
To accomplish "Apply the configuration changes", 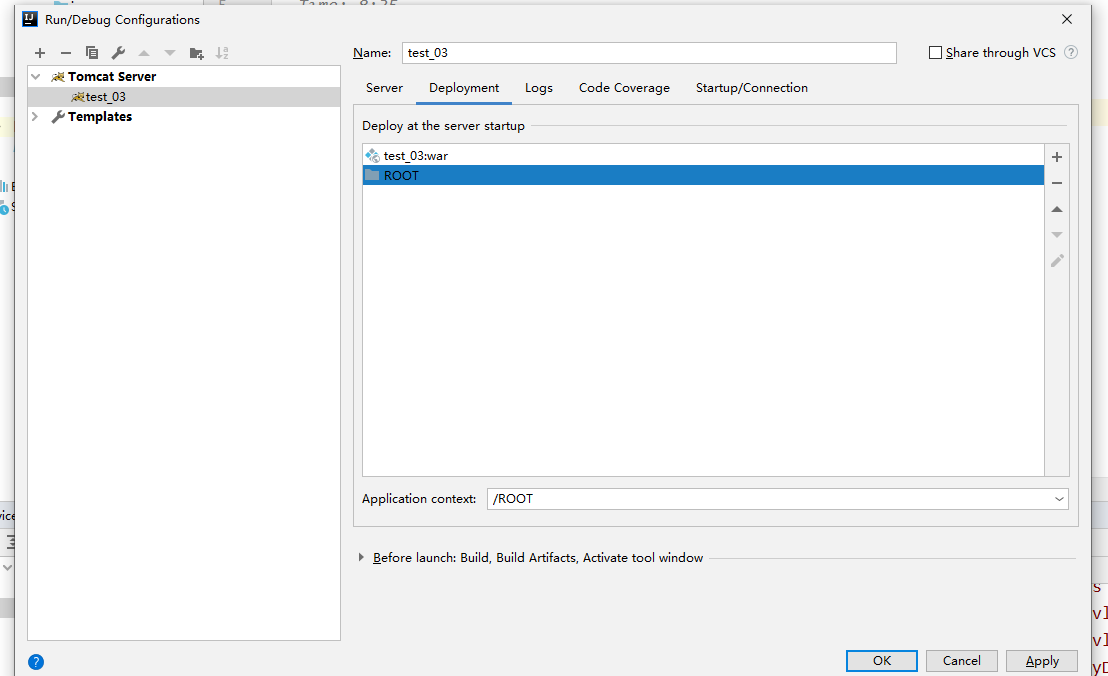I will (1042, 660).
